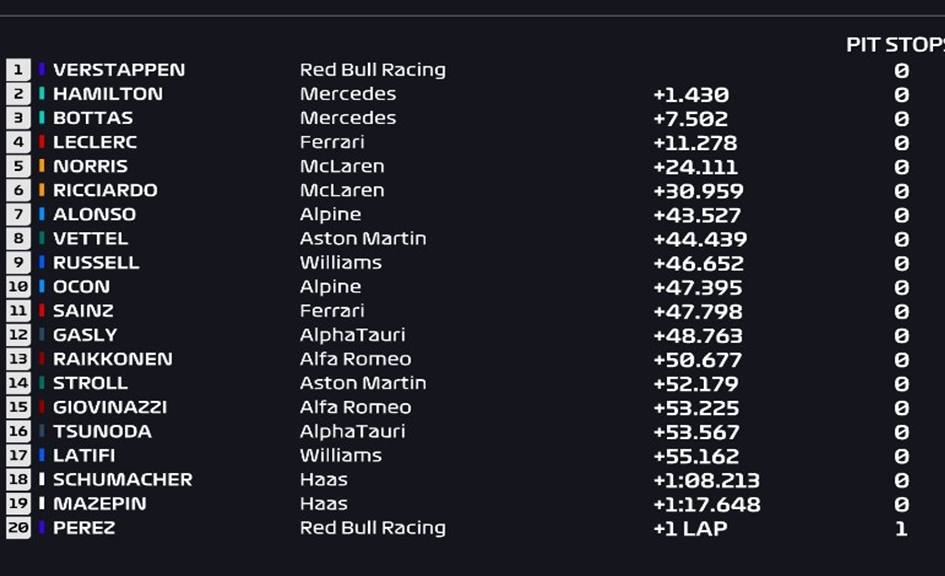The width and height of the screenshot is (945, 576).
Task: Click position badge 15 for Giovinazzi
Action: click(18, 407)
